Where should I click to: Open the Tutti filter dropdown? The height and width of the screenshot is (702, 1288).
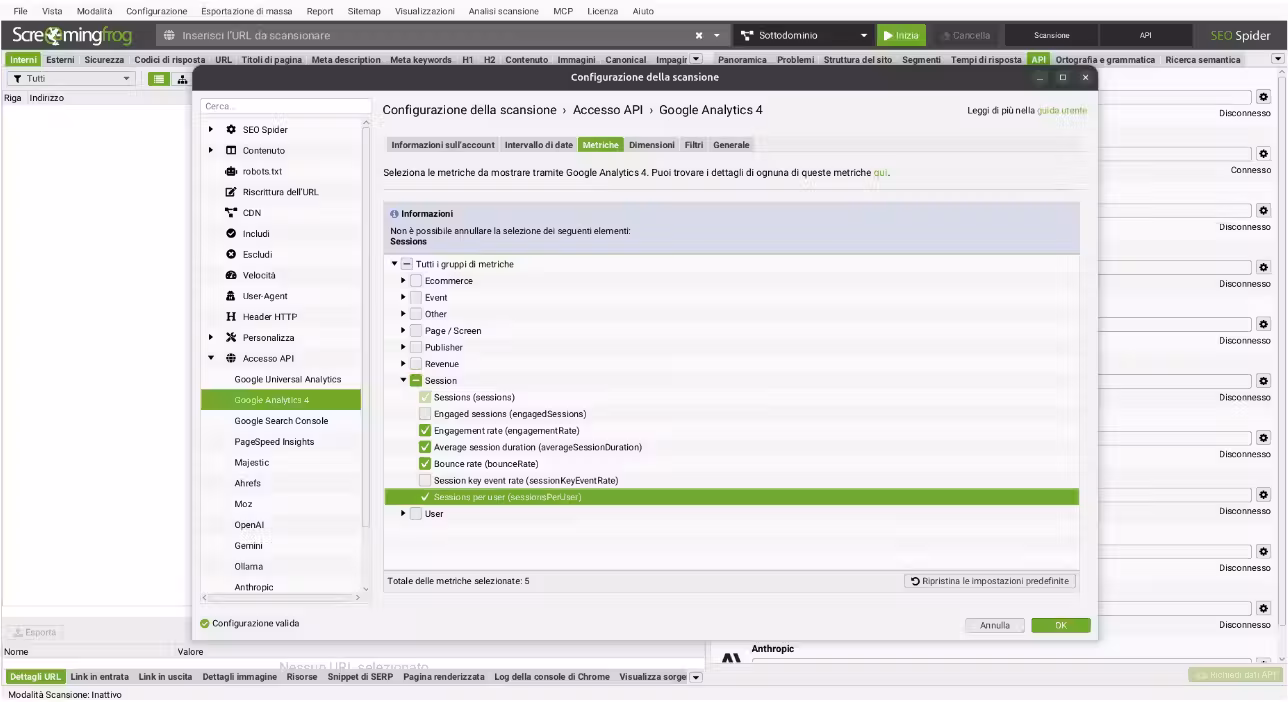coord(70,78)
